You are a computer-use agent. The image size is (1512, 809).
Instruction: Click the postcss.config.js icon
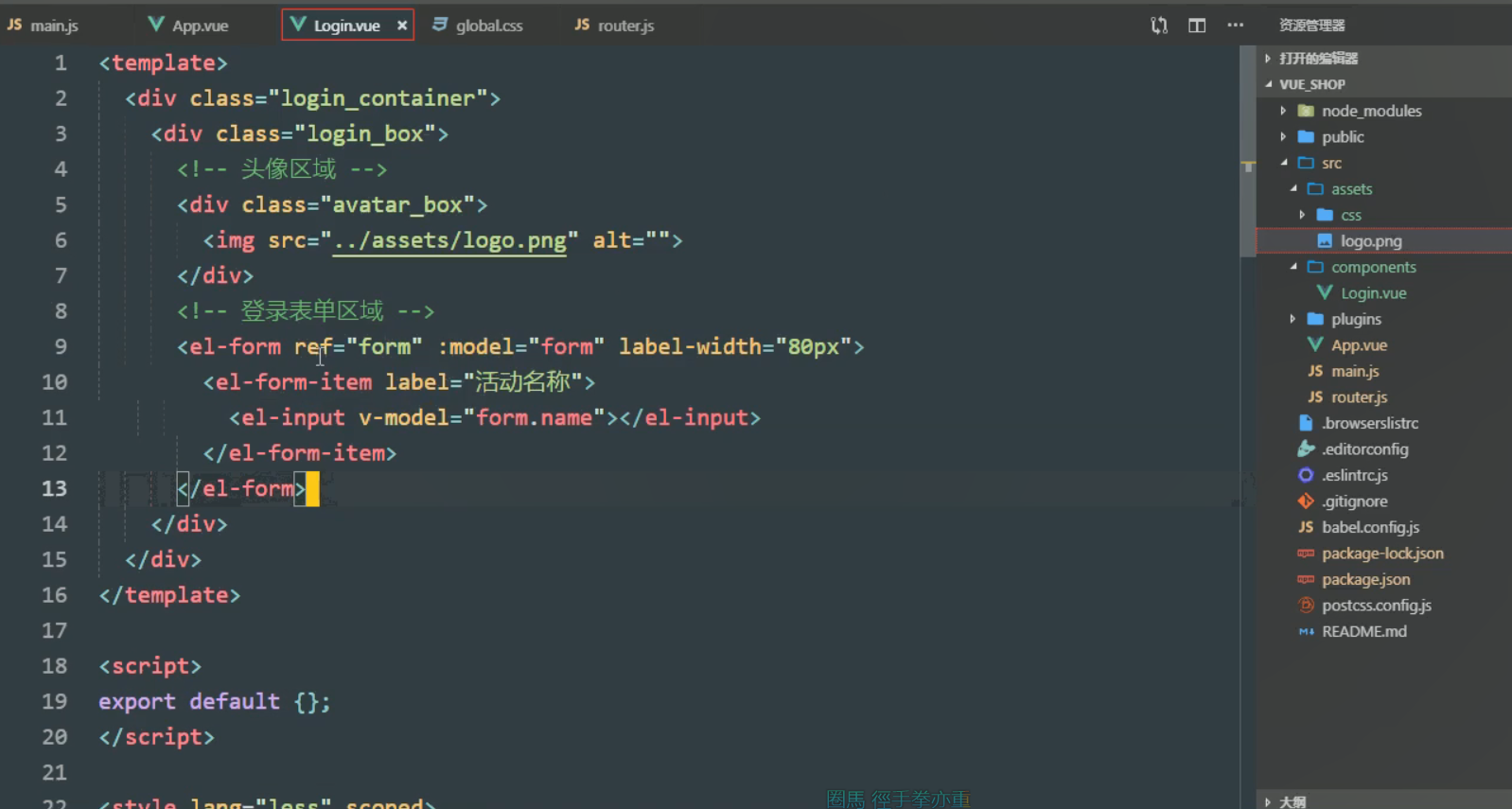click(1306, 605)
